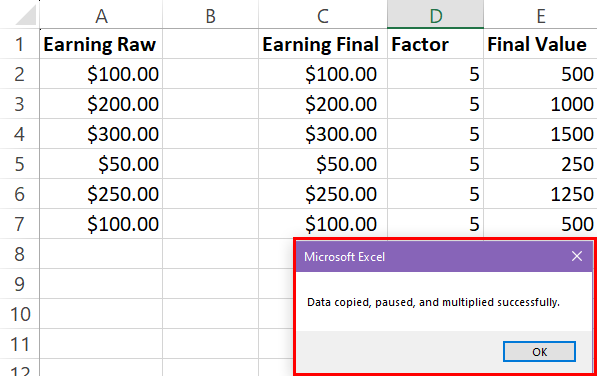Select cell C7 with $100.00
This screenshot has height=376, width=597.
tap(323, 224)
